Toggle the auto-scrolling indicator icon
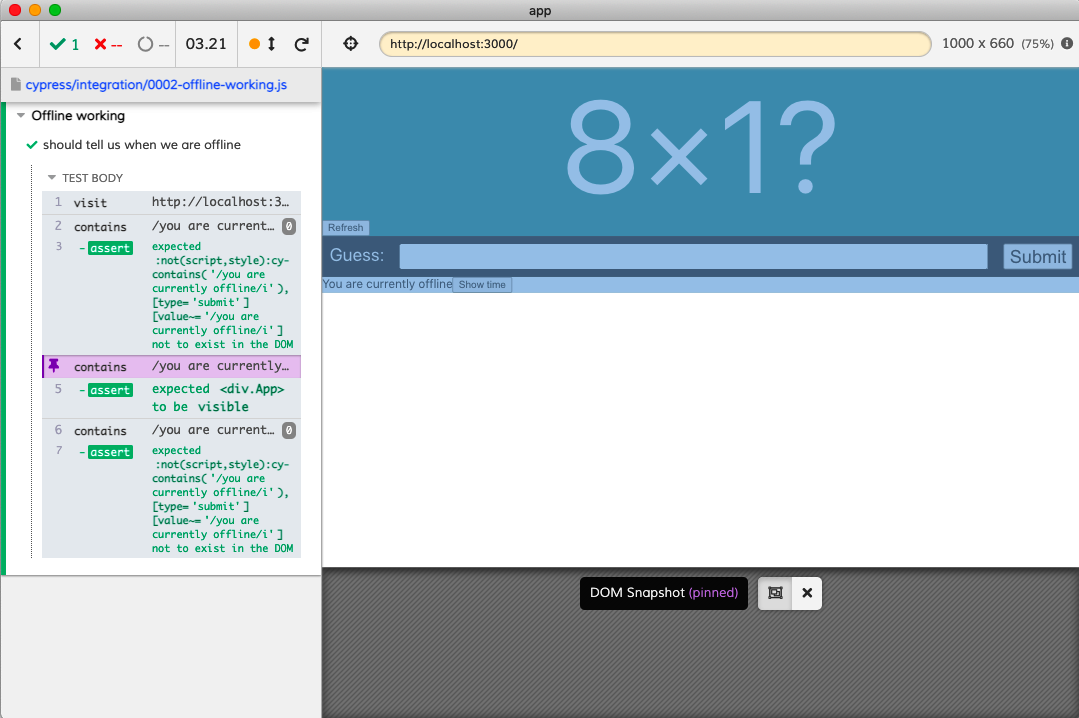This screenshot has width=1079, height=718. [x=262, y=44]
